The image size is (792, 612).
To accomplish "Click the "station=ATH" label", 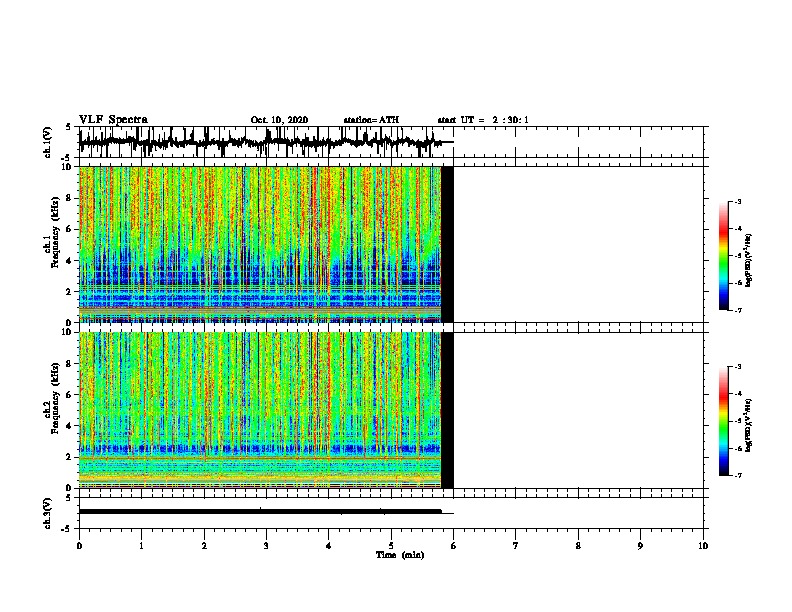I will coord(371,120).
